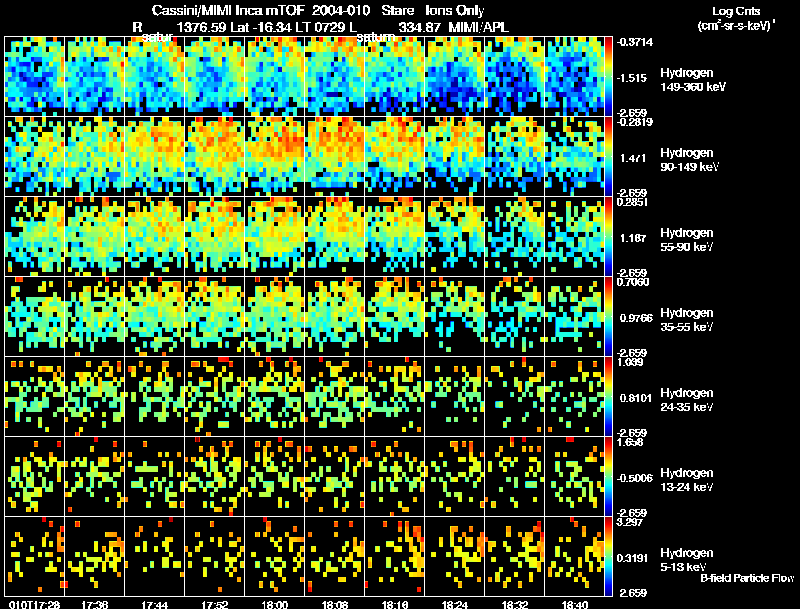
Task: Click the Hydrogen 24-35 keV label
Action: [687, 400]
